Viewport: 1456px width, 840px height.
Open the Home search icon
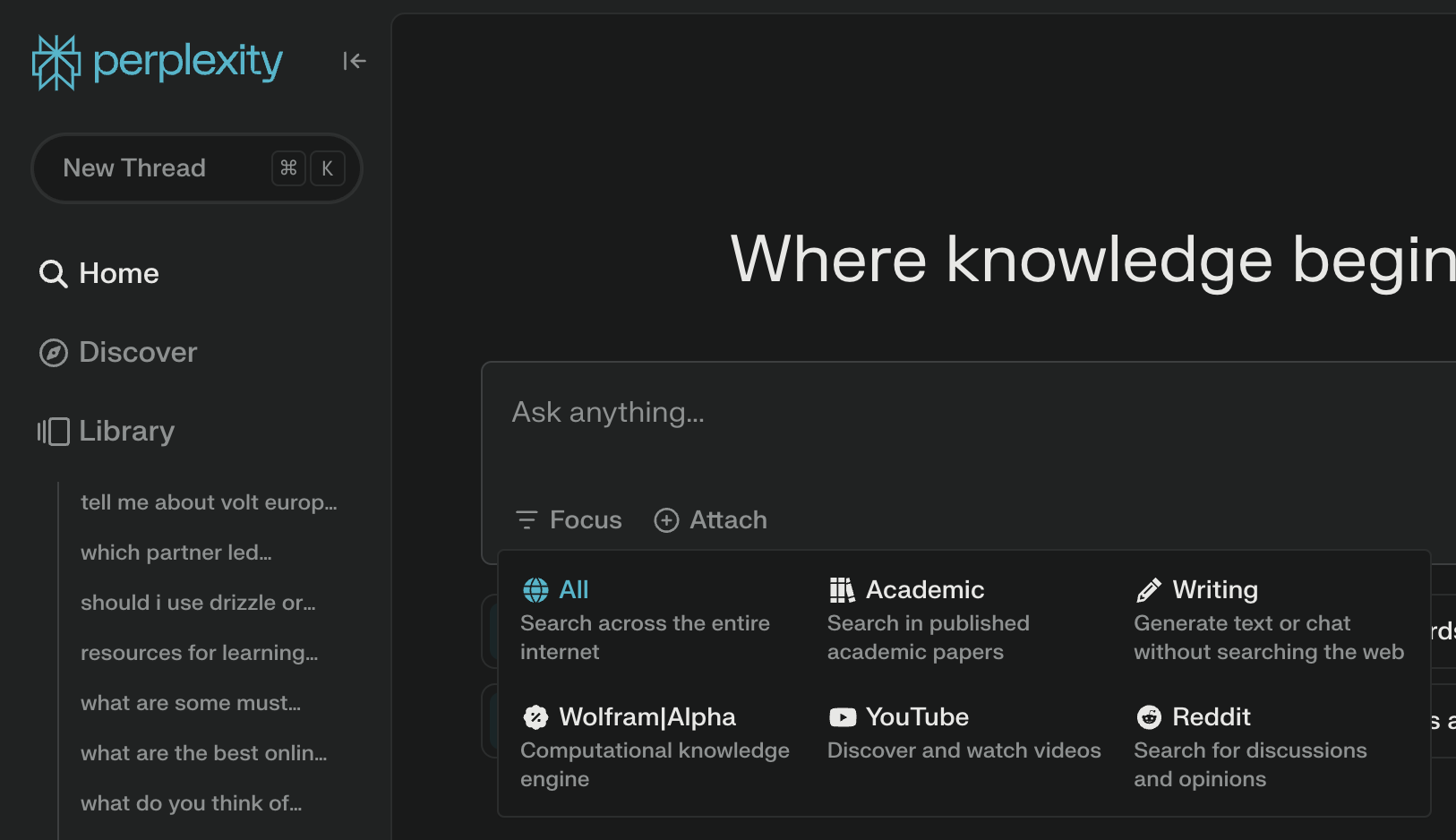(54, 273)
